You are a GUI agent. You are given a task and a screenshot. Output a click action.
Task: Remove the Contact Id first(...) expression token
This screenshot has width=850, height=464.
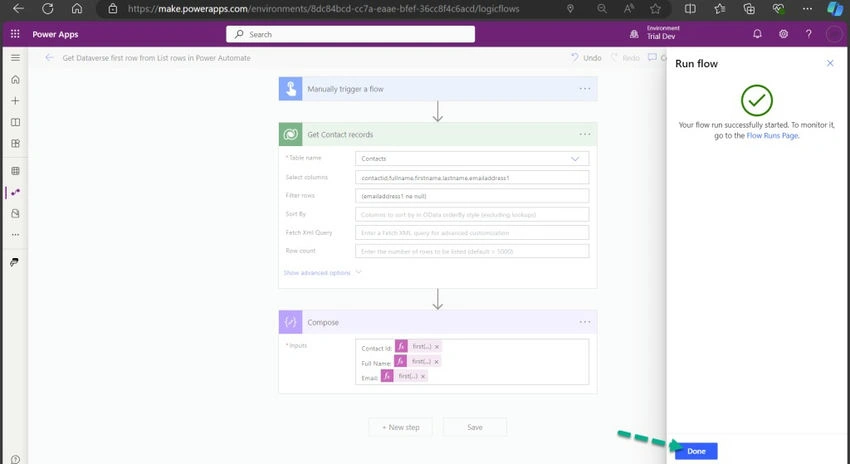tap(437, 346)
